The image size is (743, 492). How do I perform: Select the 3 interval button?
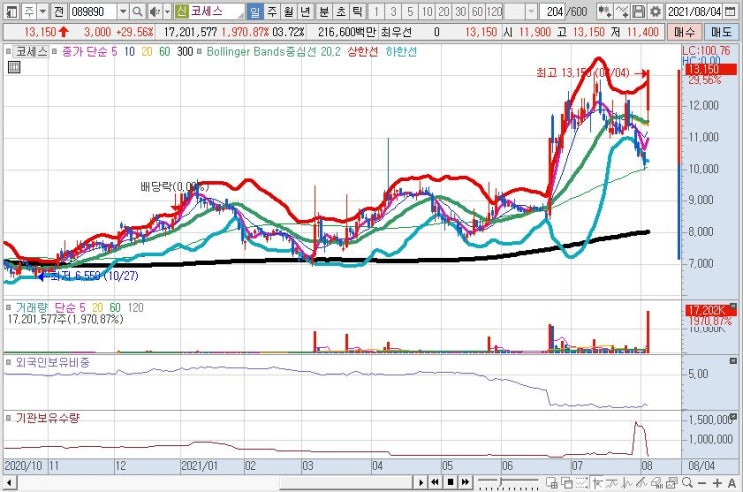point(393,11)
